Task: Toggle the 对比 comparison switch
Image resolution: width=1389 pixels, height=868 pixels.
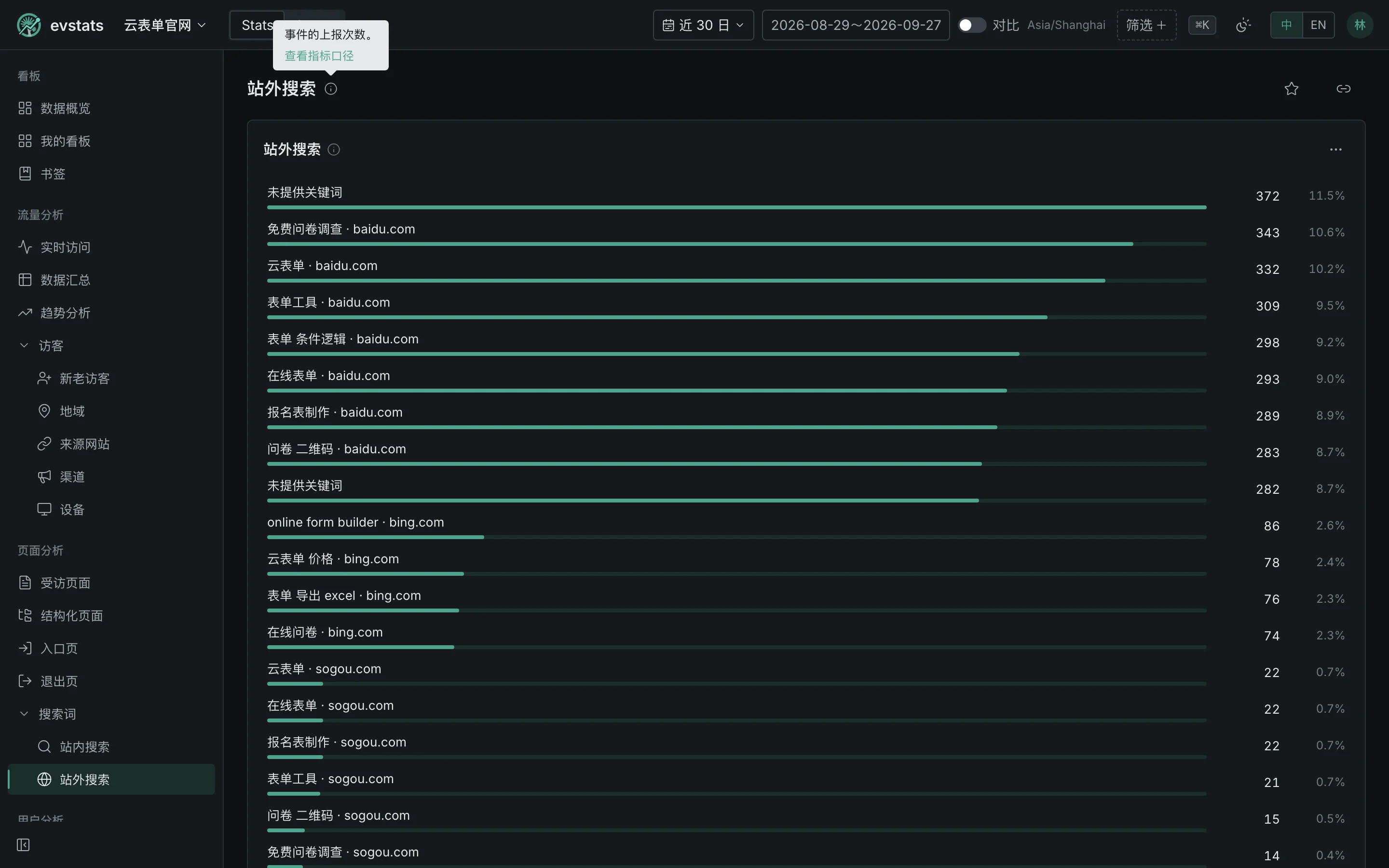Action: pyautogui.click(x=972, y=25)
